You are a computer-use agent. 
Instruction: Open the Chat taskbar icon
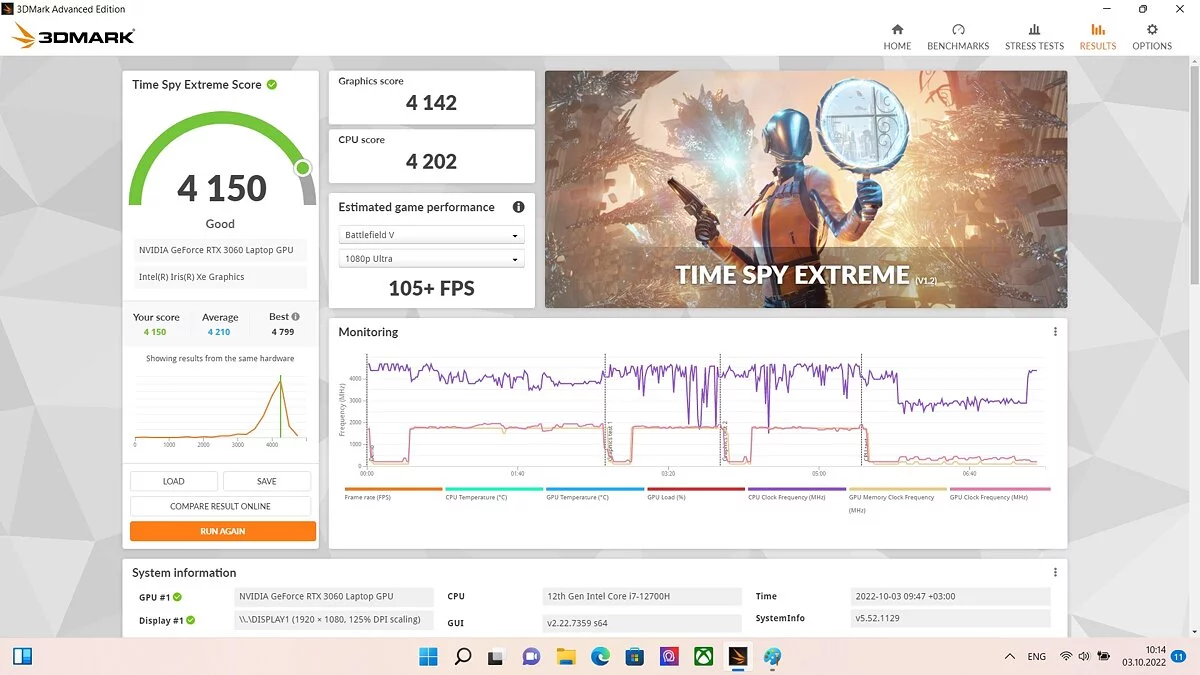(x=531, y=657)
